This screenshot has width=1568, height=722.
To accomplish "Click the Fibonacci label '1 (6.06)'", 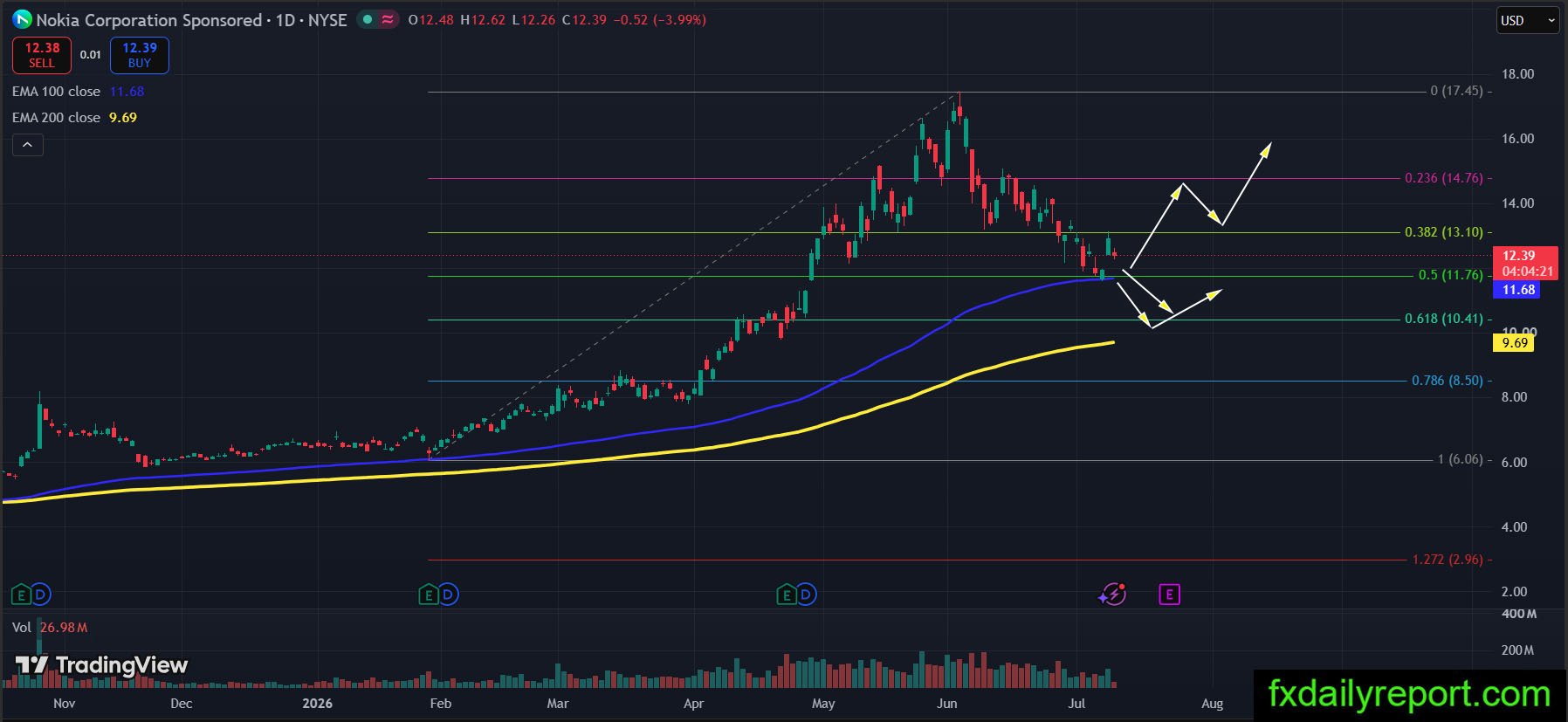I will 1461,459.
